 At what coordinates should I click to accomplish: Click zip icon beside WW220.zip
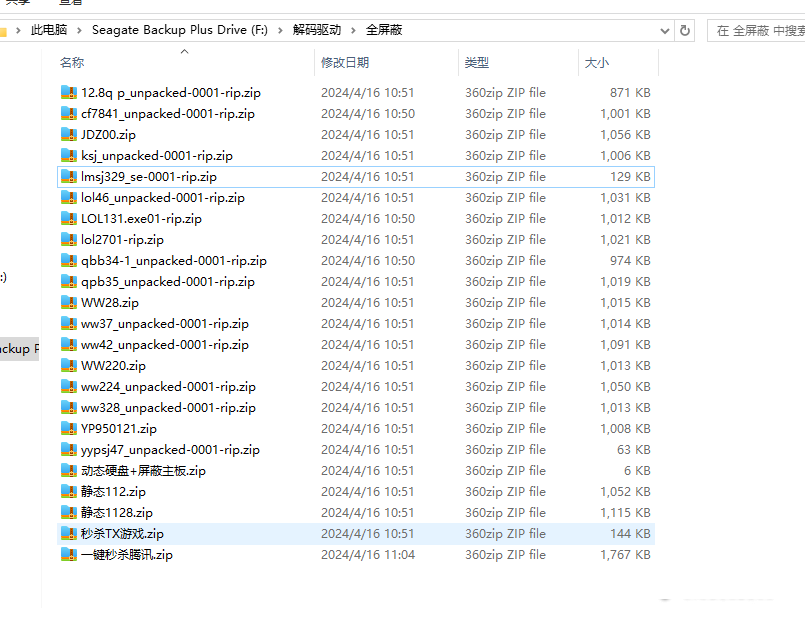pos(69,366)
